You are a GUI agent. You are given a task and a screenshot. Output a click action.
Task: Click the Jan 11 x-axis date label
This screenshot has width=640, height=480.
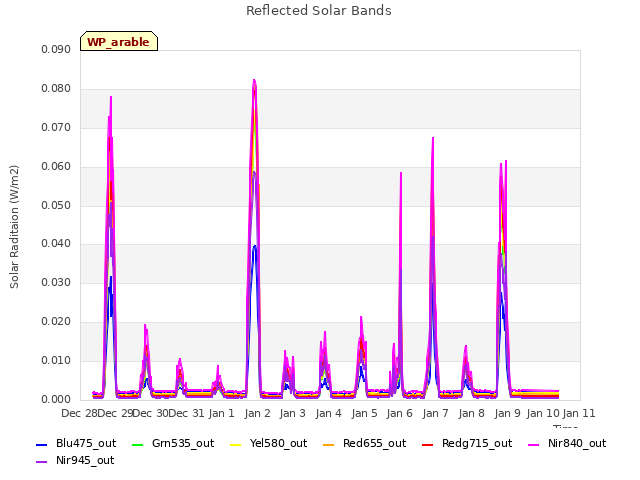pyautogui.click(x=579, y=413)
